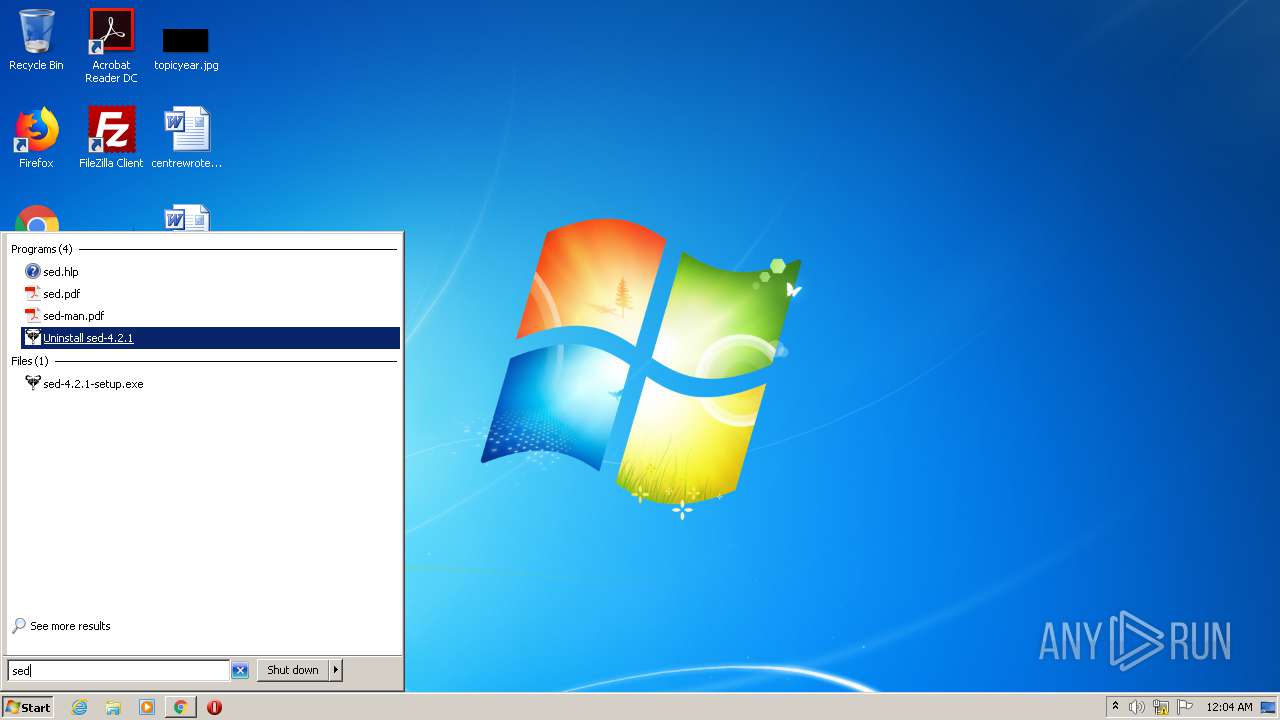Open Windows Media Player taskbar icon
This screenshot has width=1280, height=720.
147,707
